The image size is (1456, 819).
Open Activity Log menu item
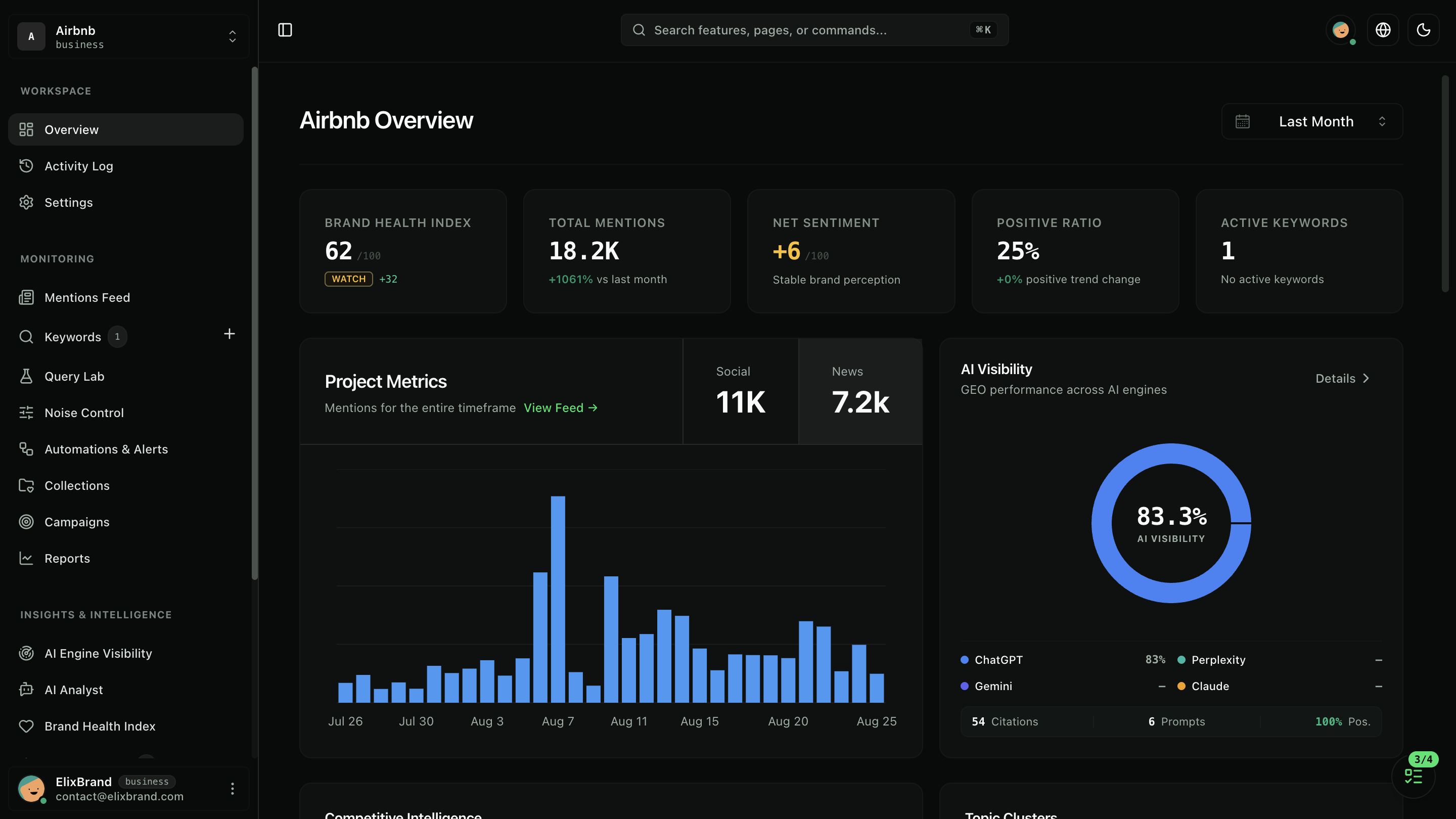pos(125,166)
